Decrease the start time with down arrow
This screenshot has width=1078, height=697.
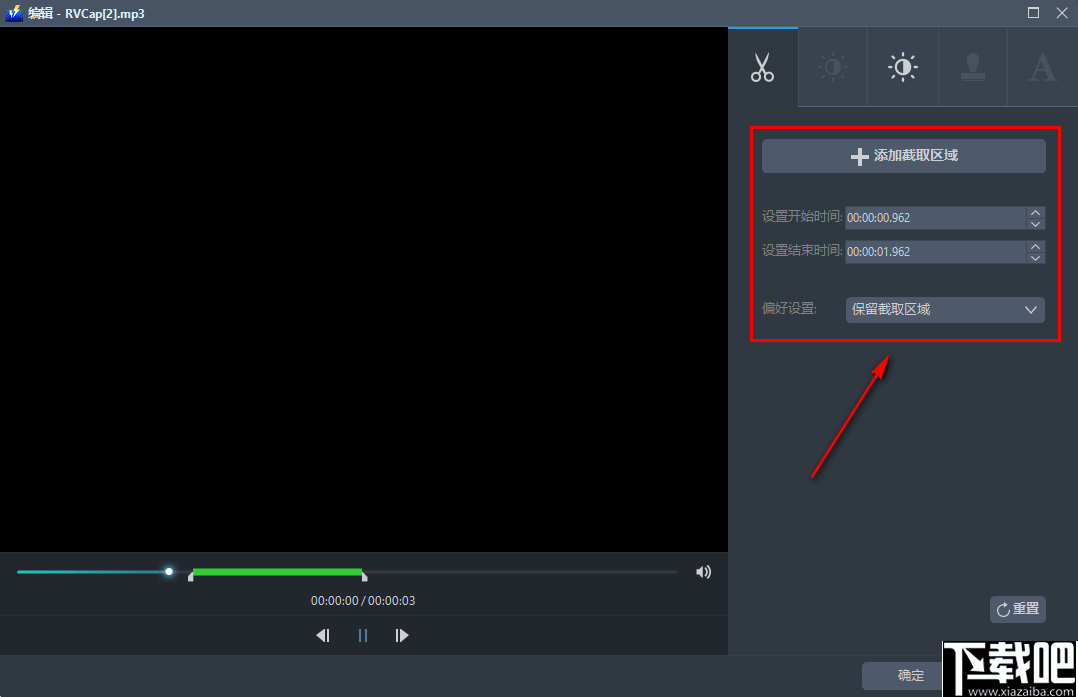tap(1035, 224)
